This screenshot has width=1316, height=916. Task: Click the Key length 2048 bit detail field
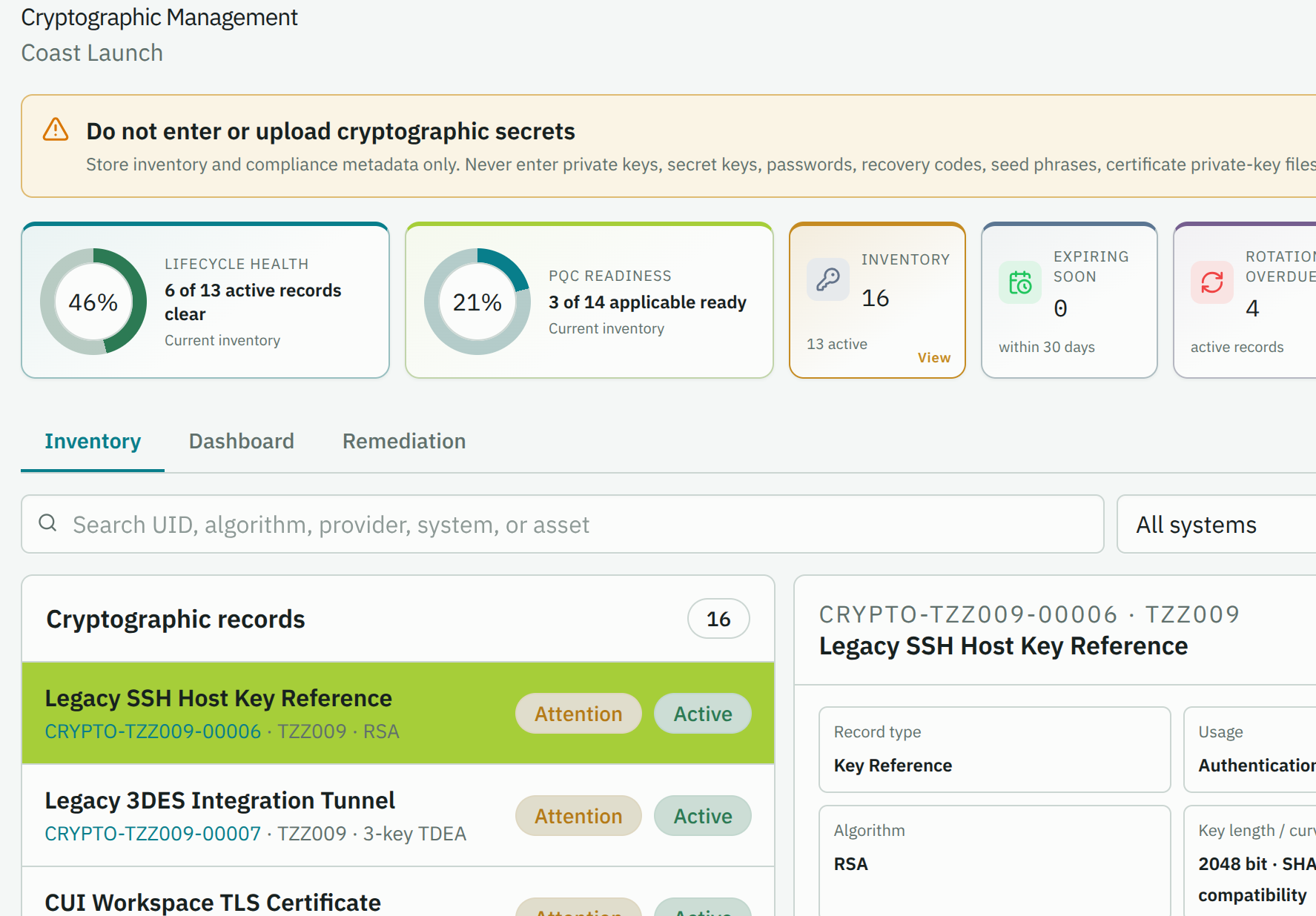(1250, 861)
